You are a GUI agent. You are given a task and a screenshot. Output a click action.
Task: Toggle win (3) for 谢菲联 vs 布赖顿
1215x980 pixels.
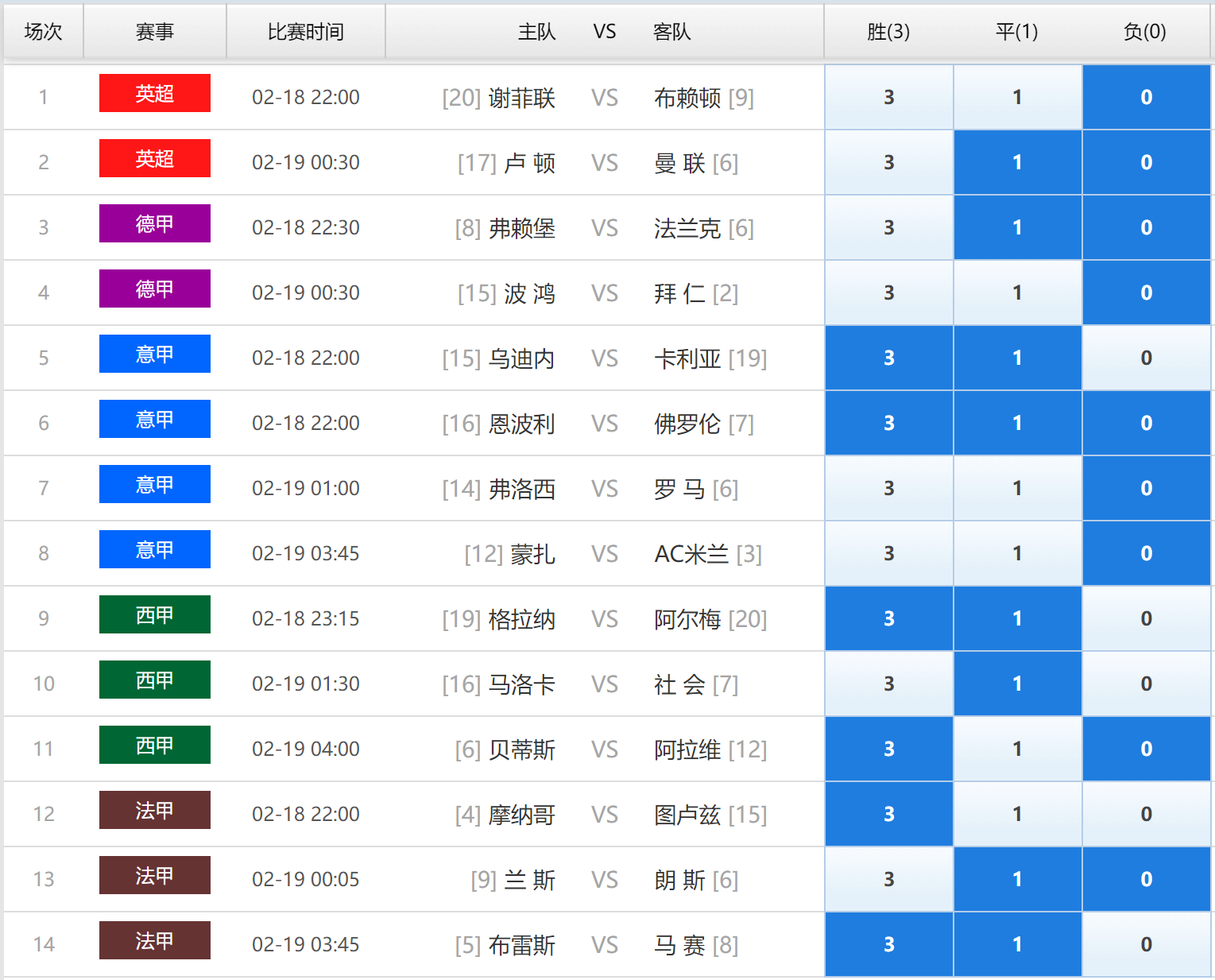point(889,97)
